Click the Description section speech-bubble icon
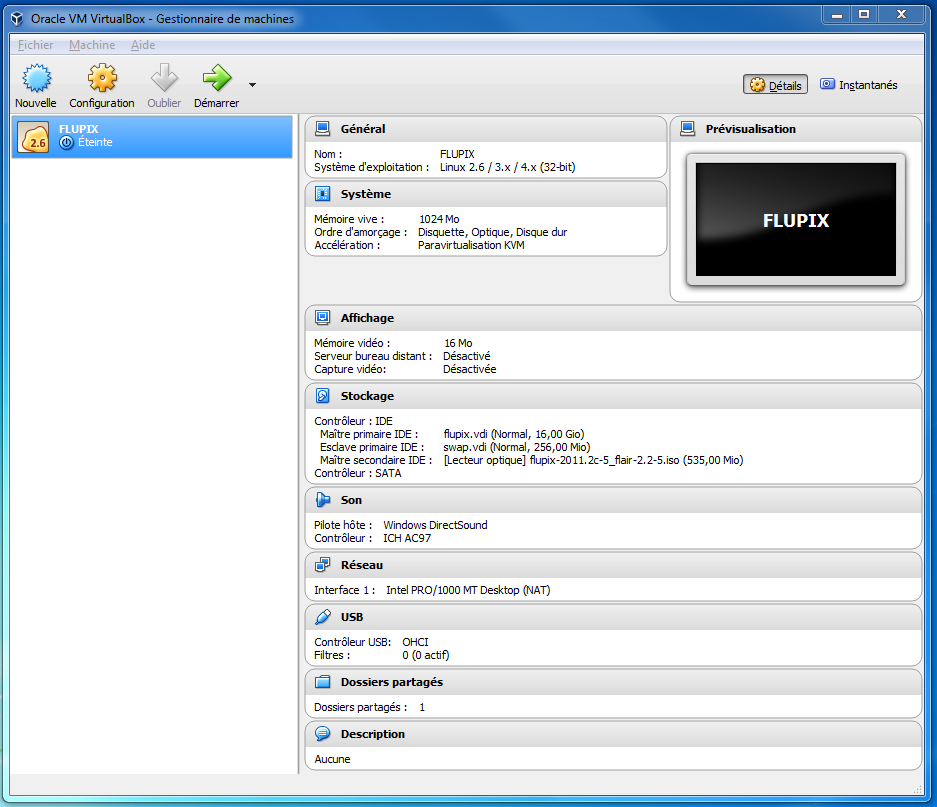Image resolution: width=937 pixels, height=807 pixels. 323,733
